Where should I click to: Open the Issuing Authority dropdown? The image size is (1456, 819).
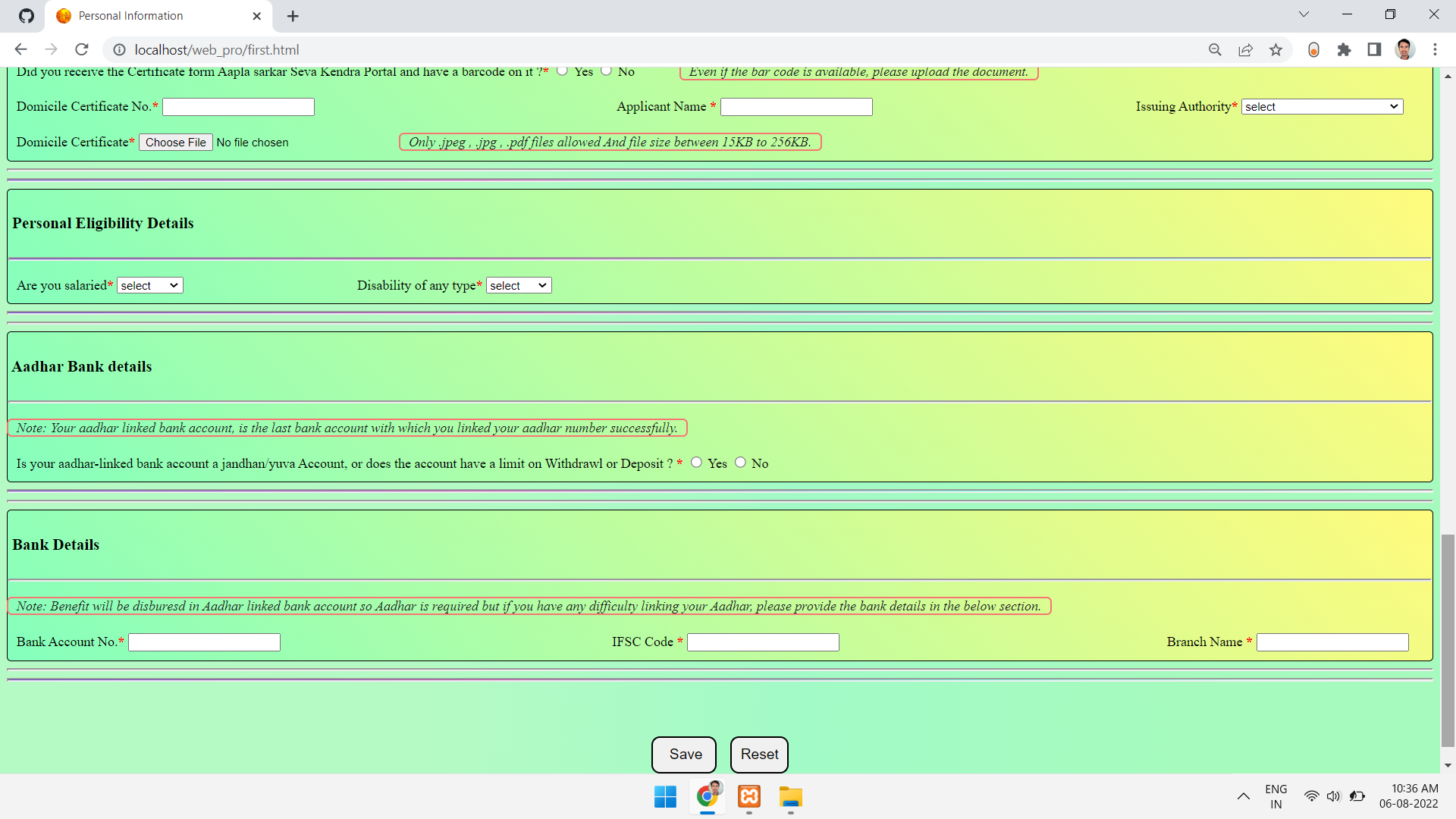coord(1323,107)
